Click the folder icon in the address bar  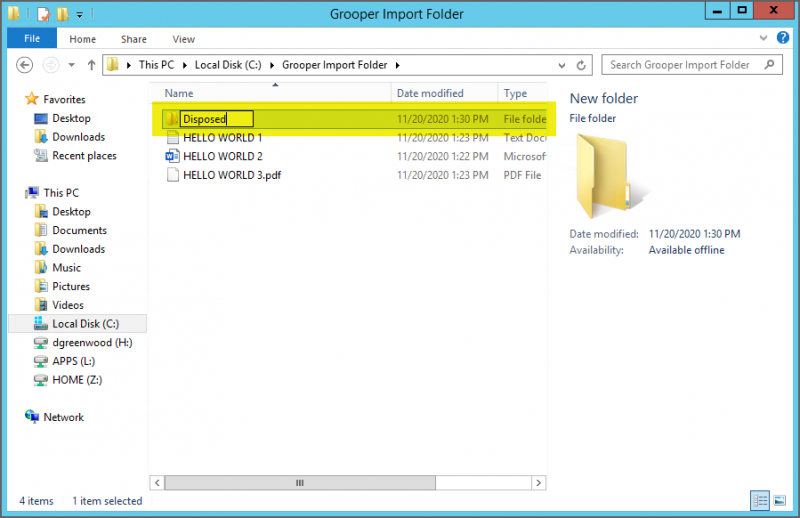113,65
